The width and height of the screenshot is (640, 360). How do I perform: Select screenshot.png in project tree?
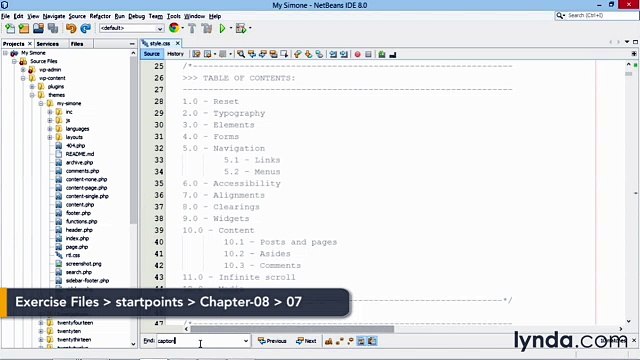[83, 264]
